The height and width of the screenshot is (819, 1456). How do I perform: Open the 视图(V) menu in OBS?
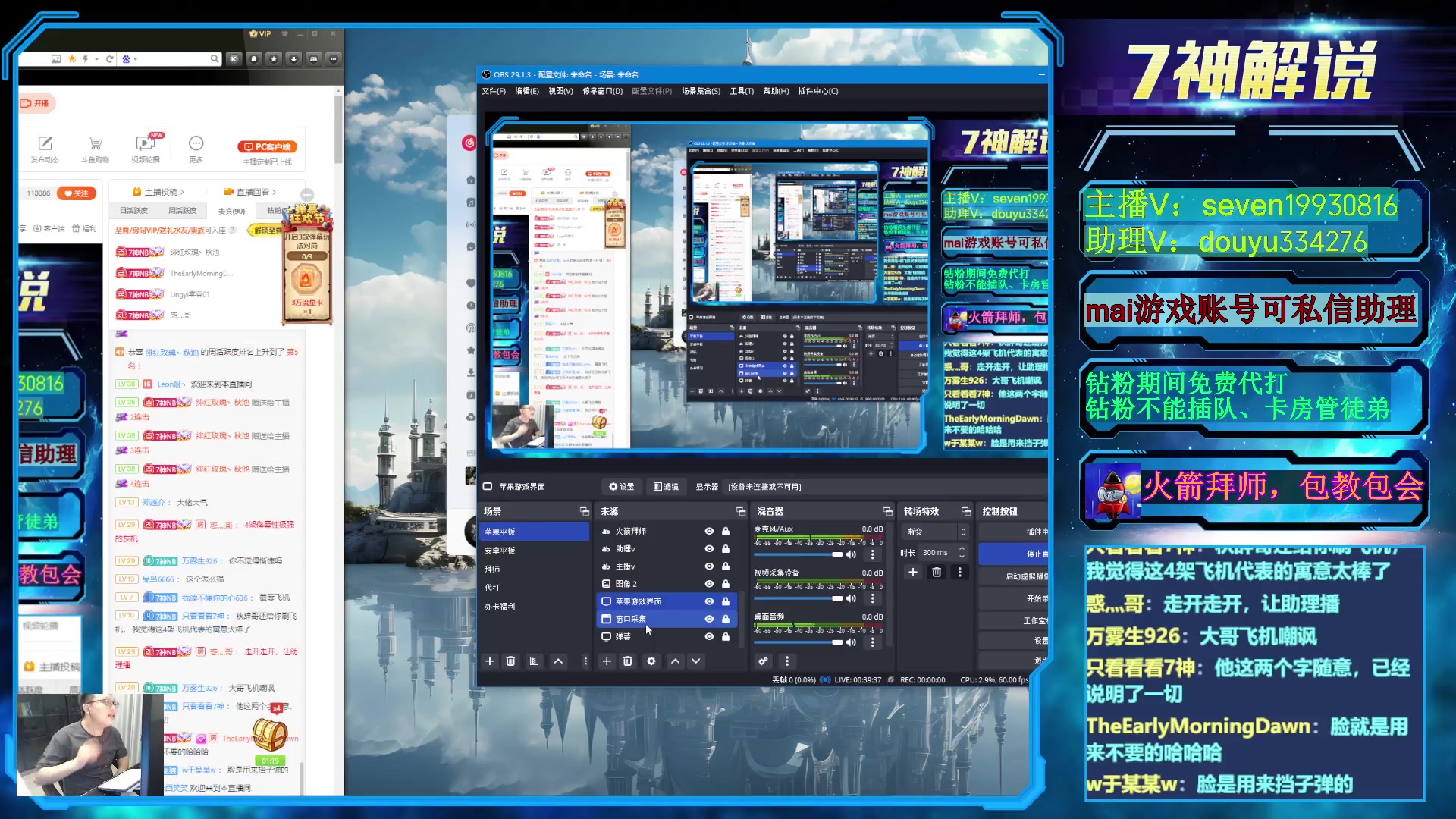560,91
